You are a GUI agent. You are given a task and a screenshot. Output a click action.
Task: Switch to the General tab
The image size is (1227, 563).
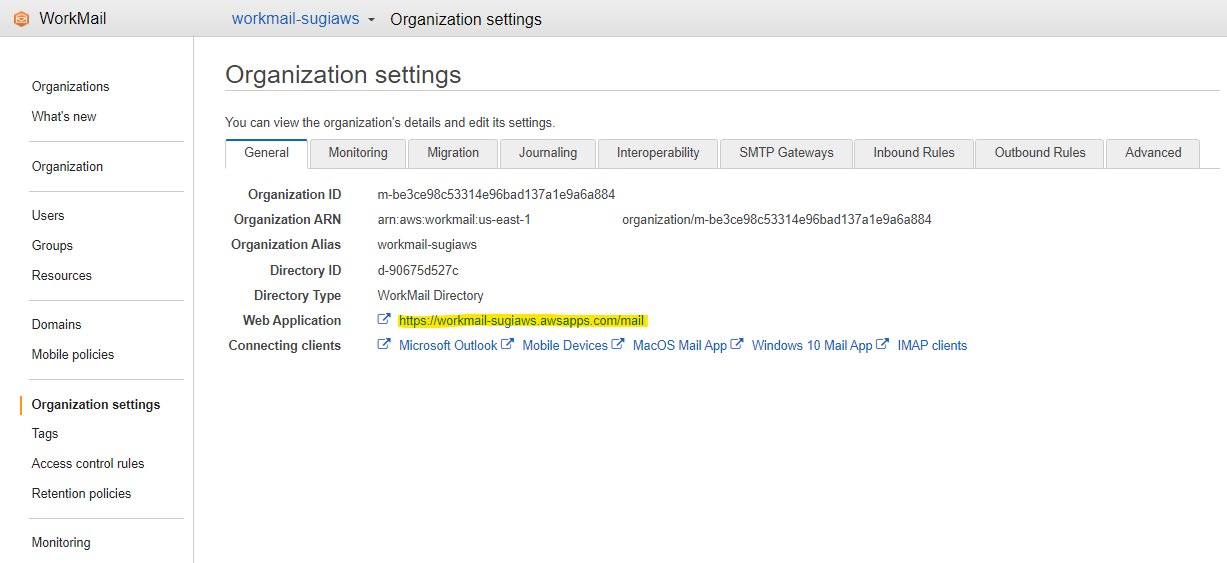tap(266, 153)
